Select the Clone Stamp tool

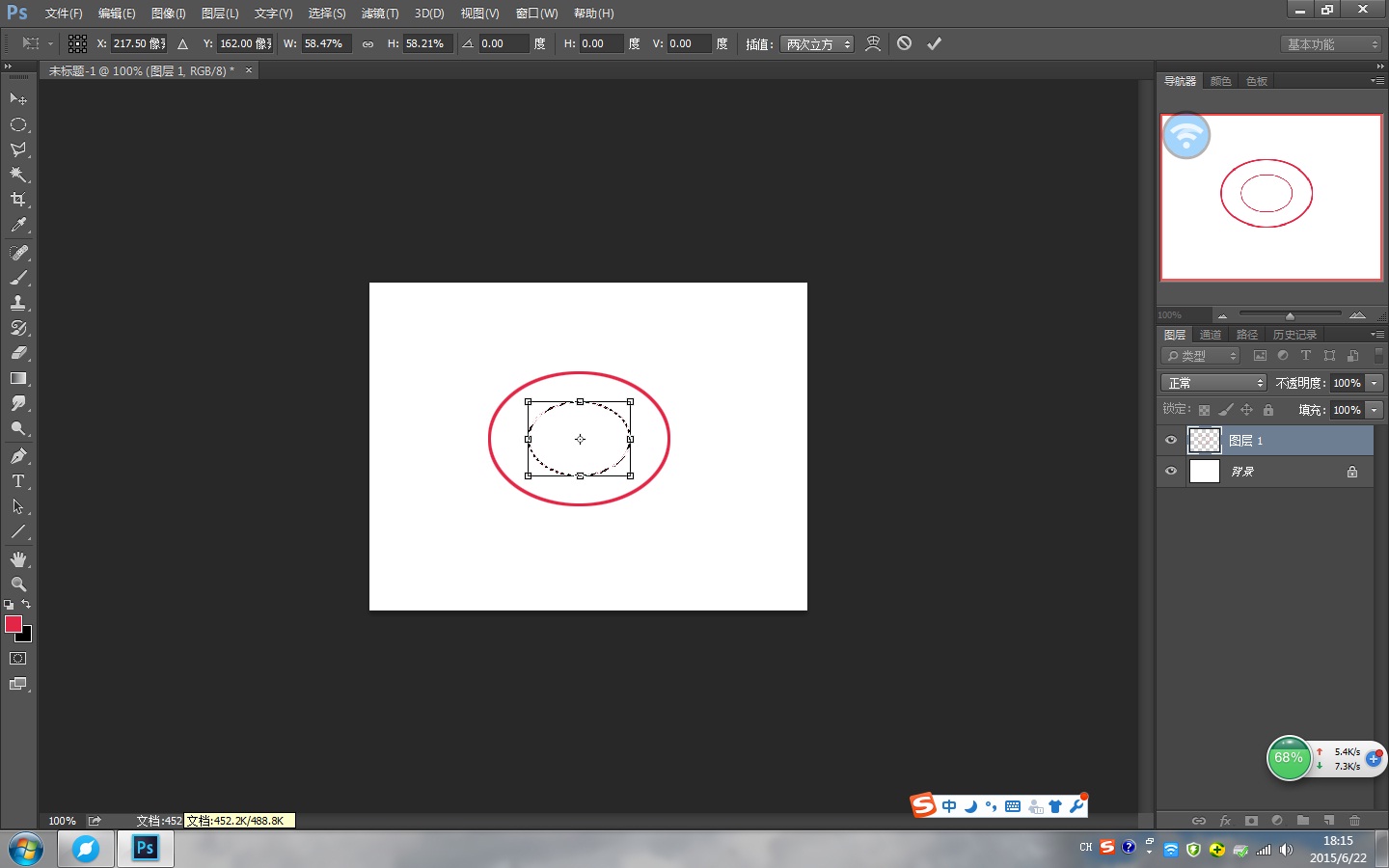(x=18, y=303)
